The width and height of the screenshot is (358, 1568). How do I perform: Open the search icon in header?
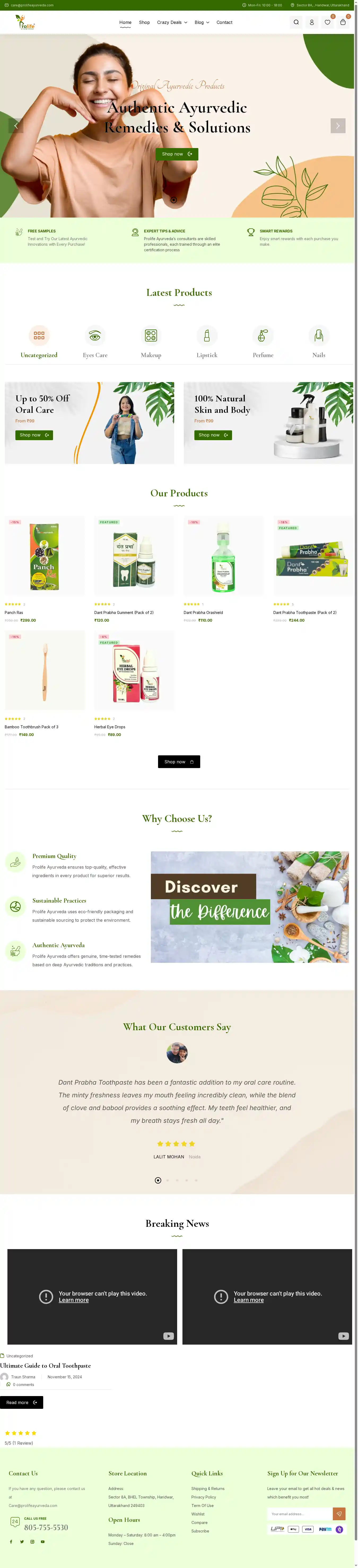pos(296,23)
